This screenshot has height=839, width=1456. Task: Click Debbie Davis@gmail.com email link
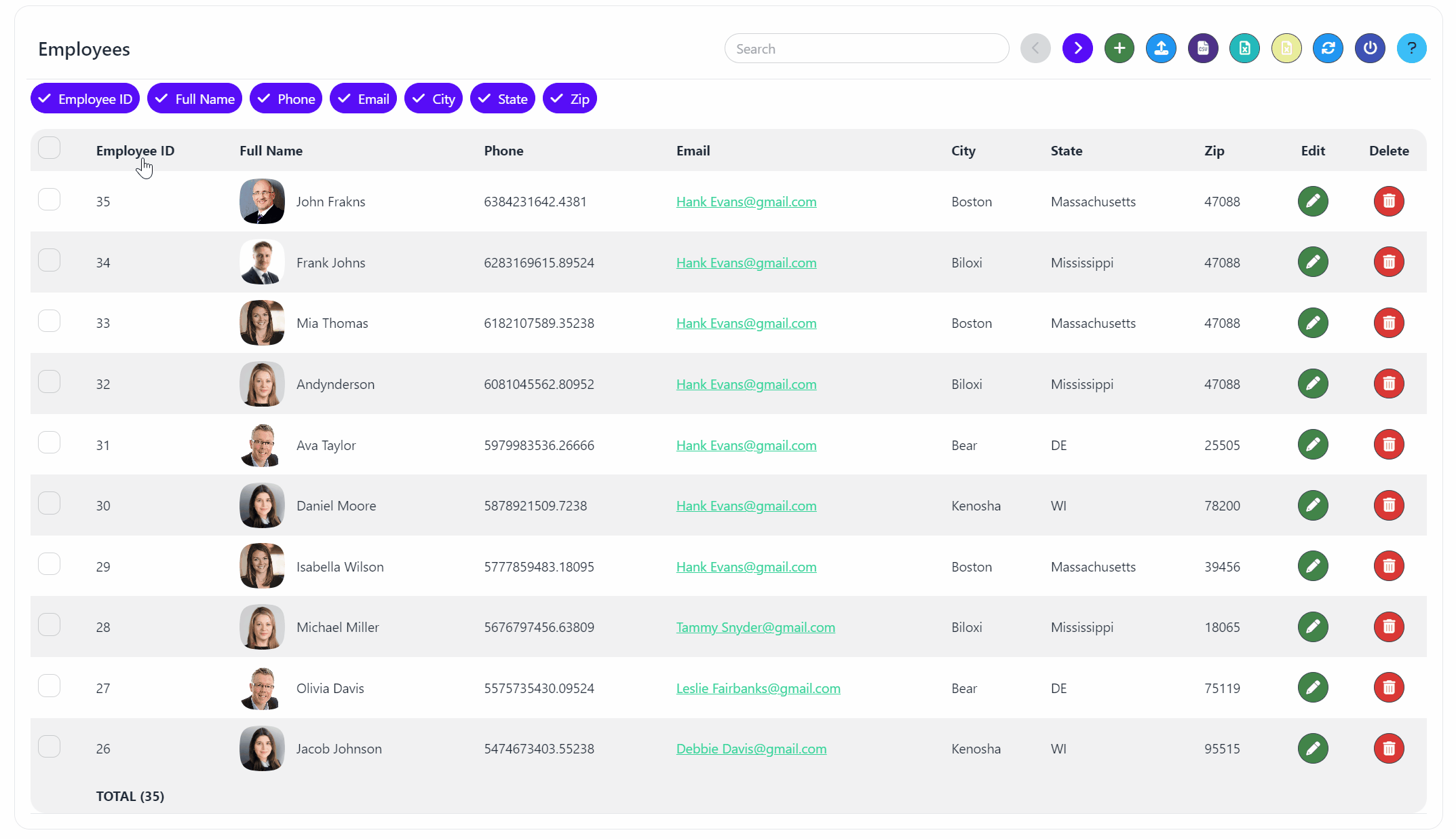tap(751, 749)
